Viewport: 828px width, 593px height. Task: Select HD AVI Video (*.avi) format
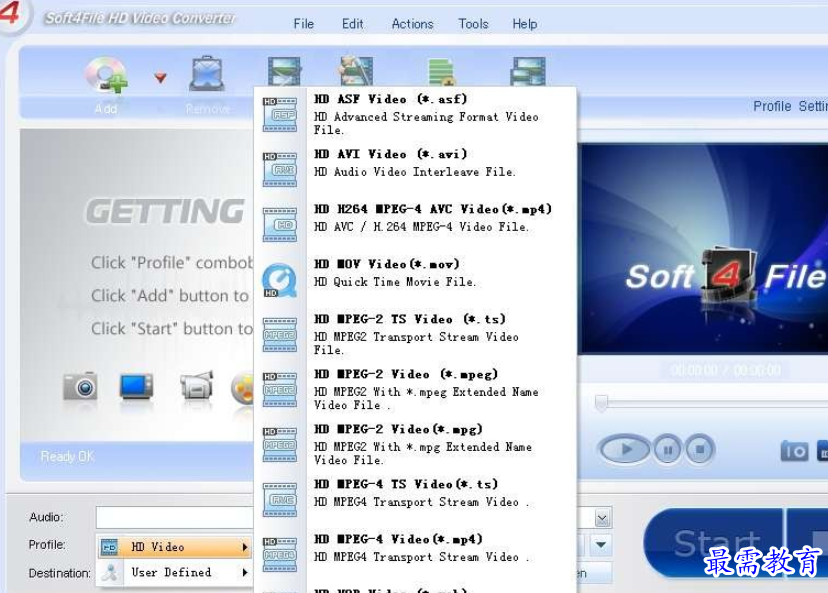tap(415, 170)
